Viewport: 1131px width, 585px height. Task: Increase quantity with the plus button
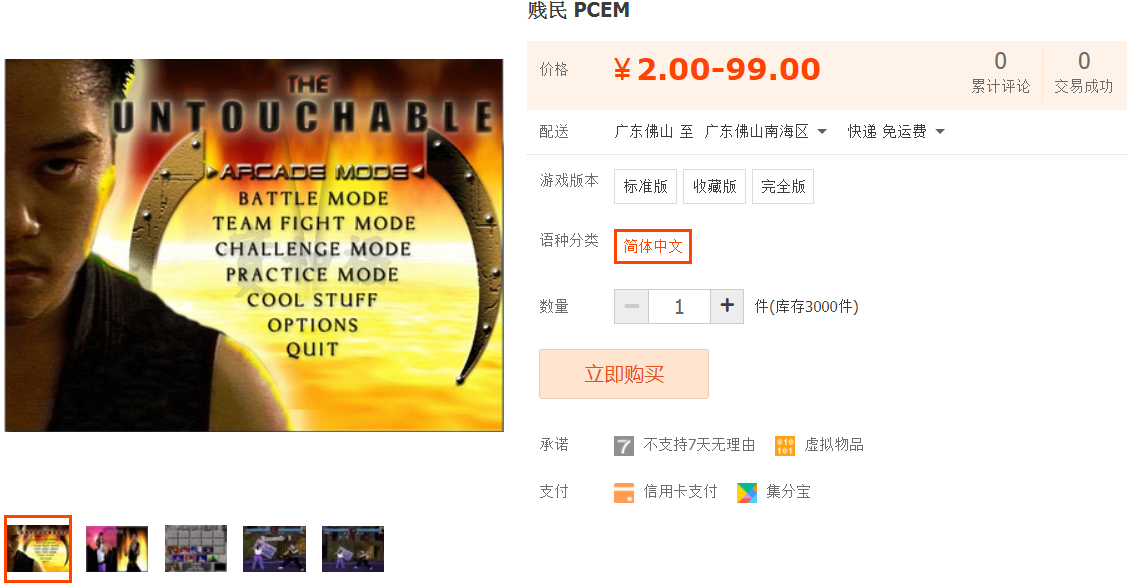[x=727, y=307]
